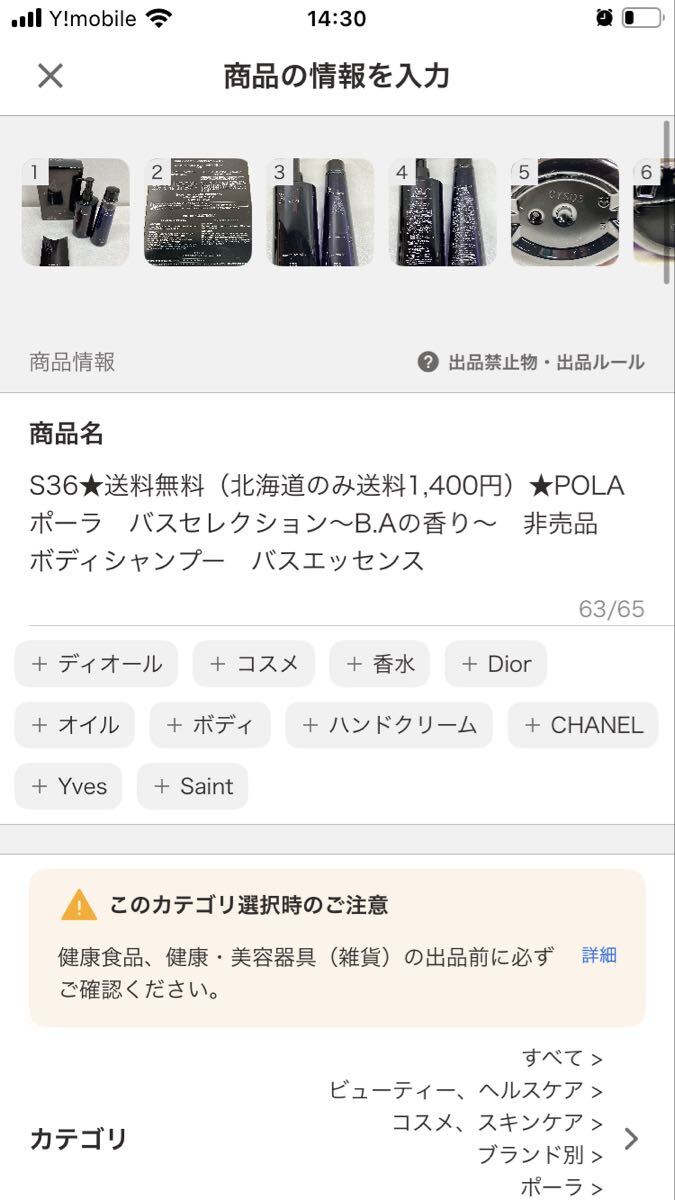Screen dimensions: 675x1200
Task: Expand the category selection chevron
Action: tap(631, 1138)
